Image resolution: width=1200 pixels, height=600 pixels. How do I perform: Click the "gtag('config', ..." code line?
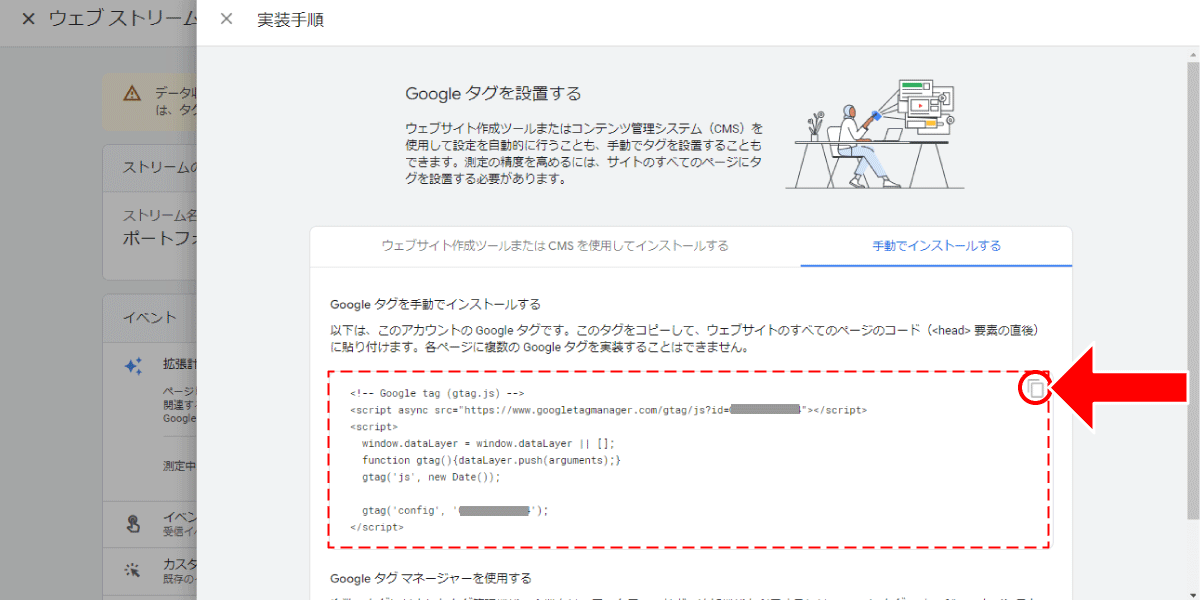[456, 510]
